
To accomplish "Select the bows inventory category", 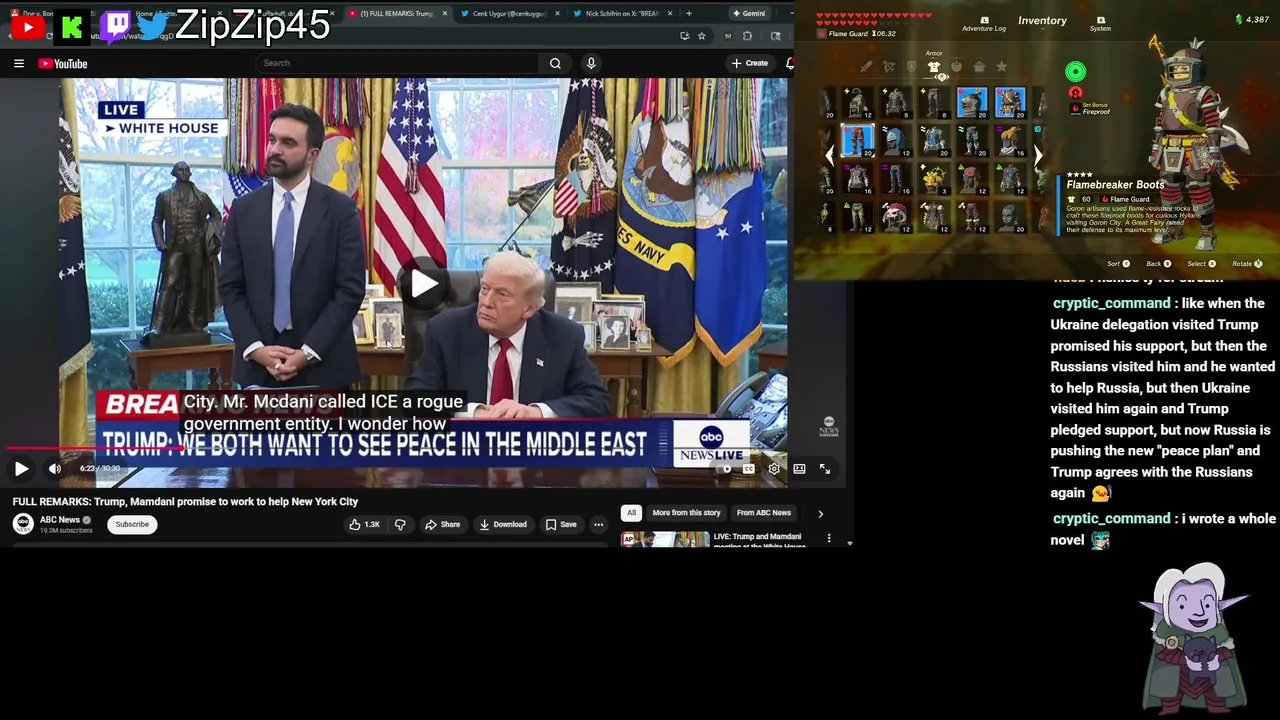I will point(888,67).
